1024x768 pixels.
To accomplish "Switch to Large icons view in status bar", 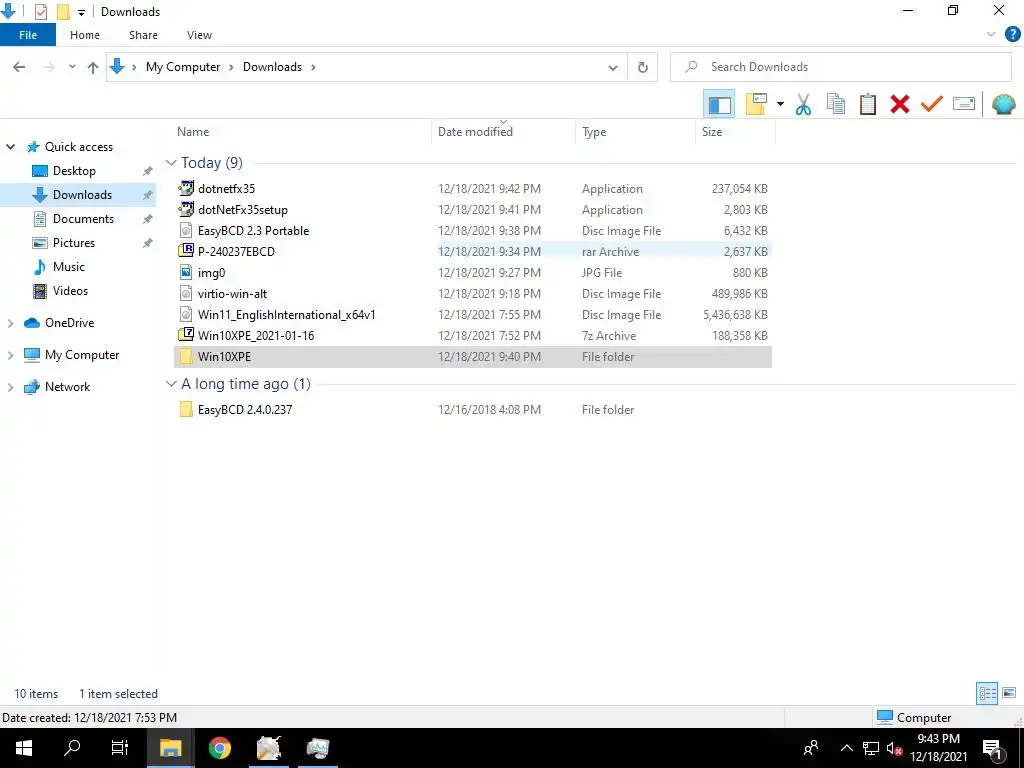I will pyautogui.click(x=1009, y=694).
